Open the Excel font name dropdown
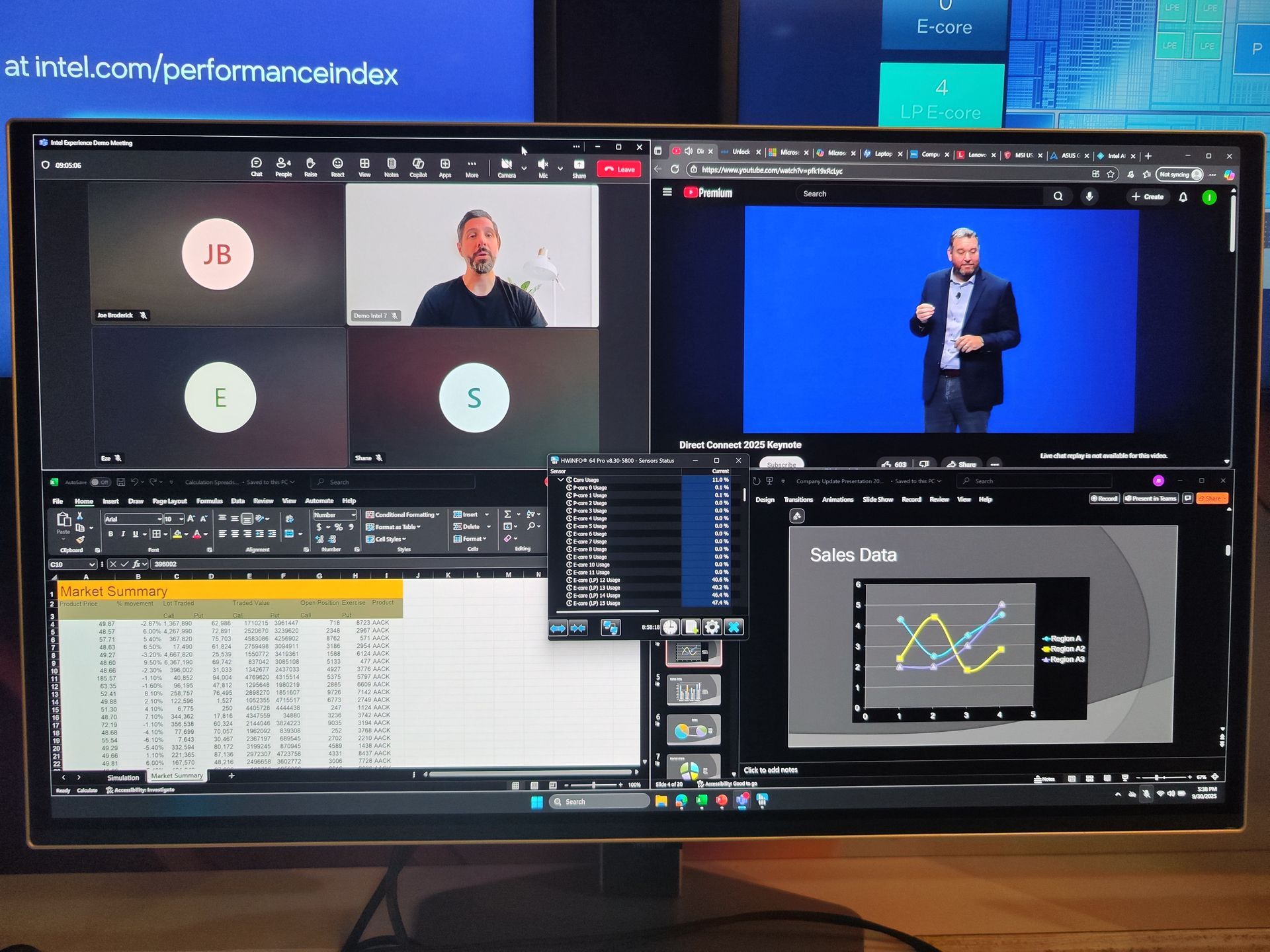The height and width of the screenshot is (952, 1270). 159,519
